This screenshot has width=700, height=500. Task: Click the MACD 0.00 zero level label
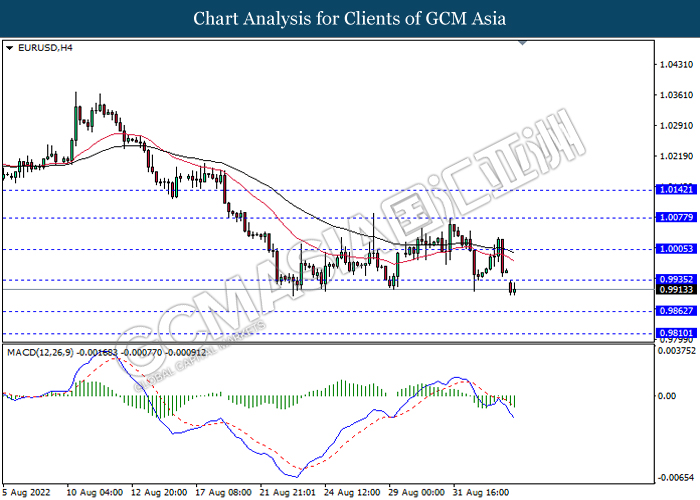tap(667, 396)
